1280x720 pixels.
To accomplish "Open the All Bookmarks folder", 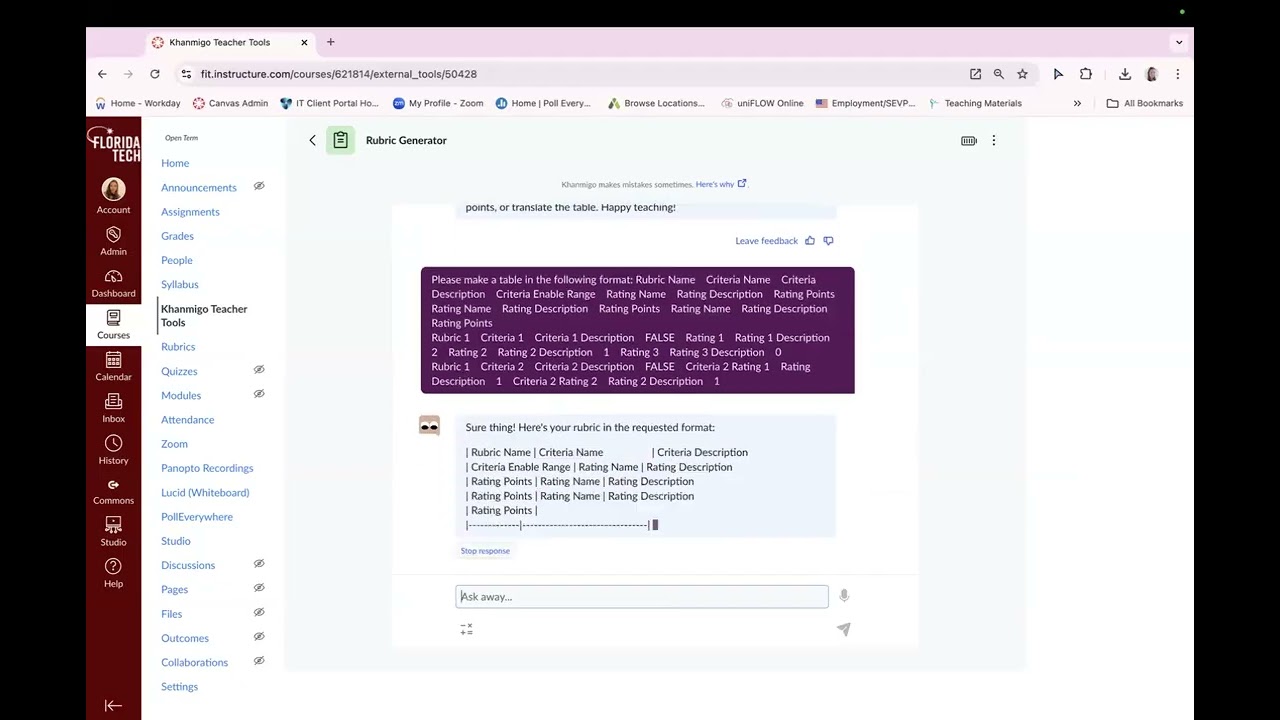I will 1144,103.
